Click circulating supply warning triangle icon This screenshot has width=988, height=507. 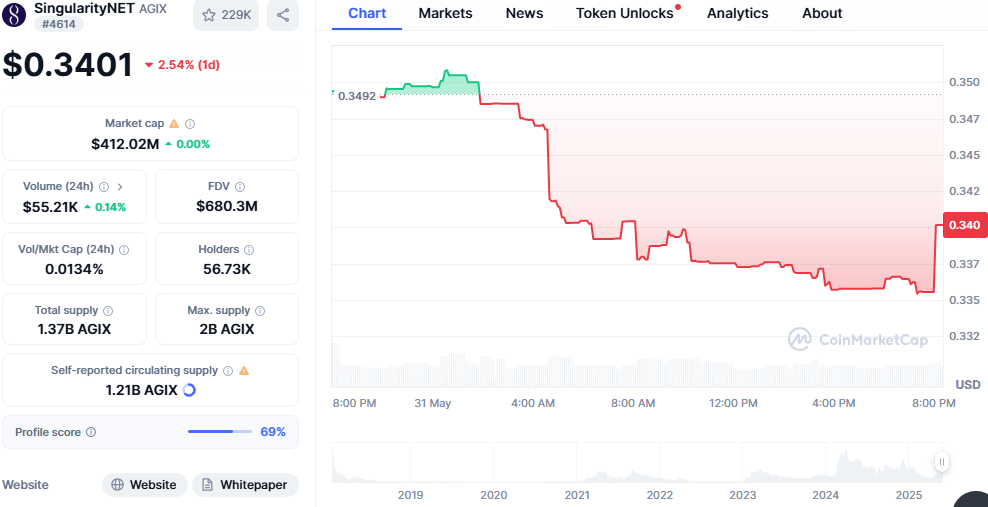click(x=244, y=370)
